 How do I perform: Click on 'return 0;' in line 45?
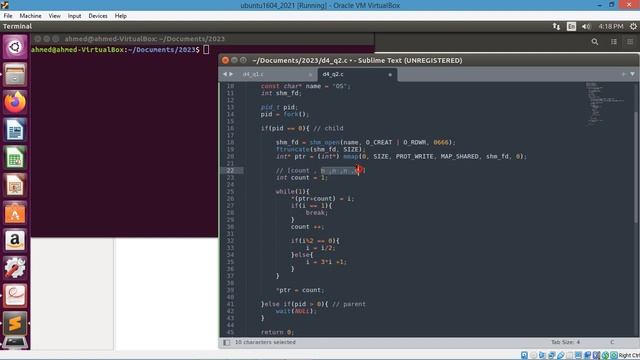pyautogui.click(x=277, y=332)
